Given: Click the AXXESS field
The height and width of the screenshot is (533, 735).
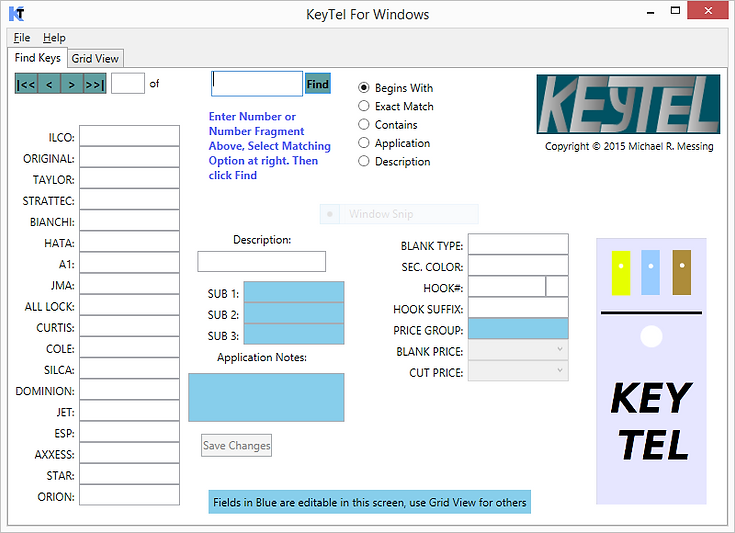Looking at the screenshot, I should (129, 453).
